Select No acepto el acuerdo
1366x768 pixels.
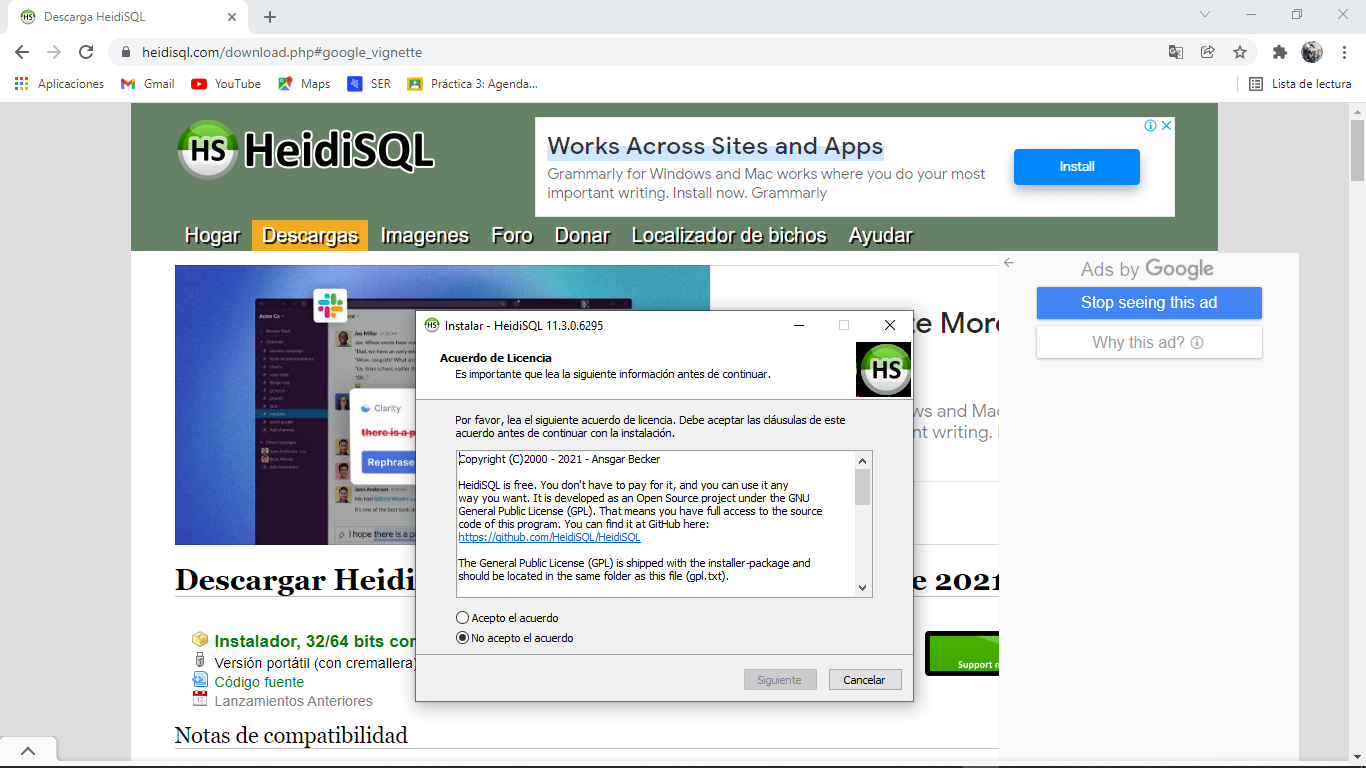(460, 637)
